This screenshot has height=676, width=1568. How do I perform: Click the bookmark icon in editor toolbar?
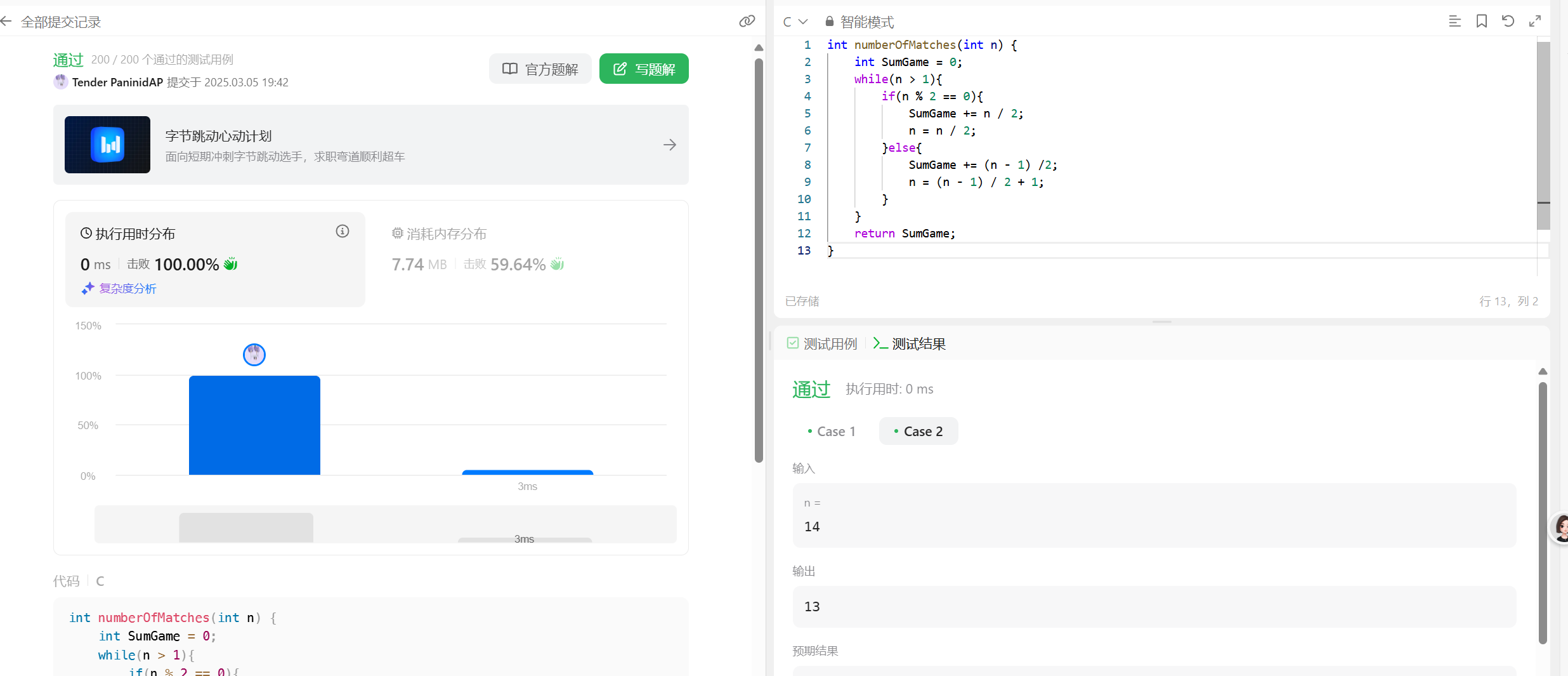pyautogui.click(x=1481, y=22)
